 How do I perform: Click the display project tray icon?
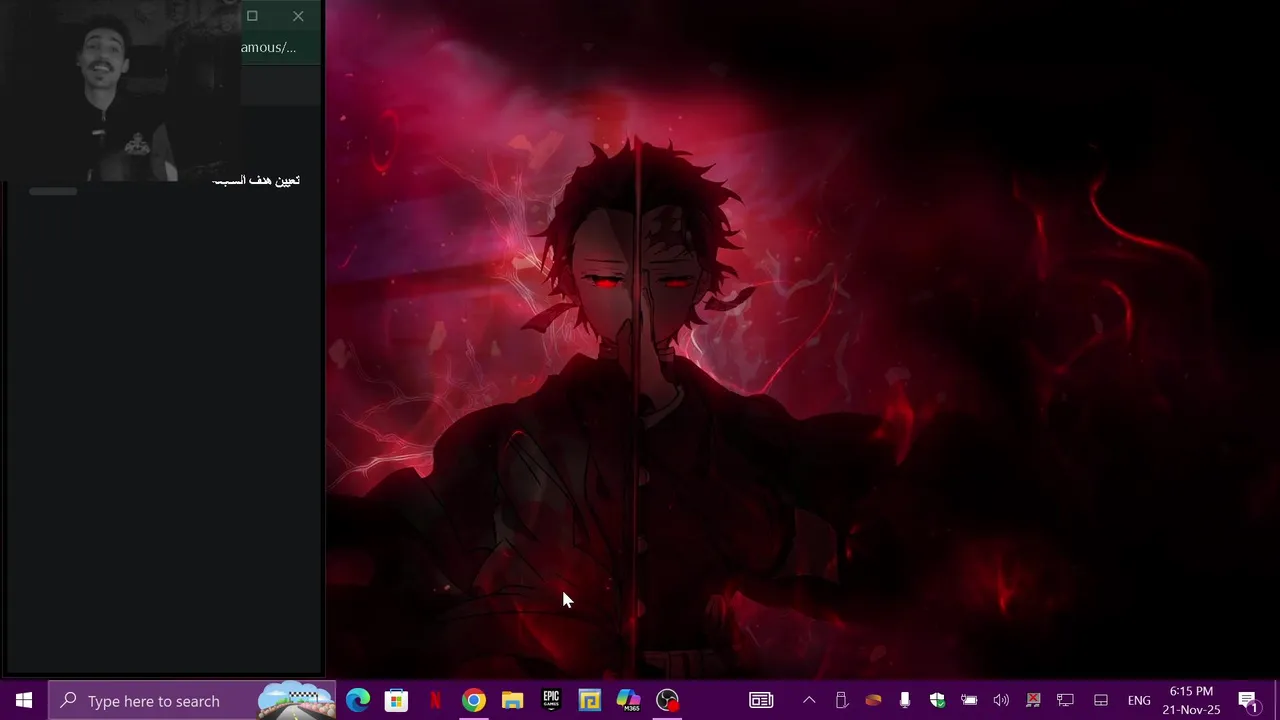[1065, 701]
